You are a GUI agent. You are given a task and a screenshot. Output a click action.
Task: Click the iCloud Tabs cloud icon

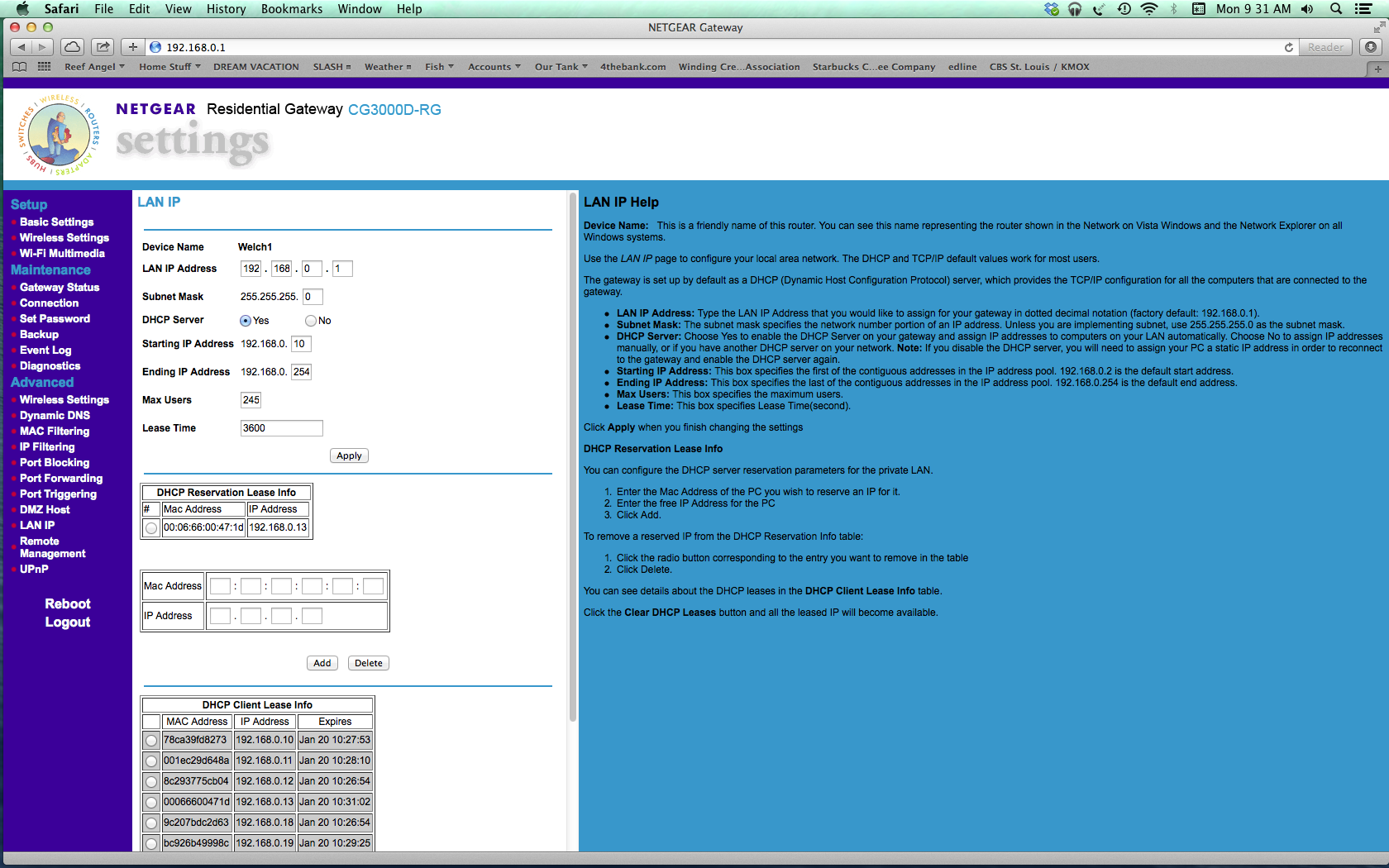coord(73,47)
